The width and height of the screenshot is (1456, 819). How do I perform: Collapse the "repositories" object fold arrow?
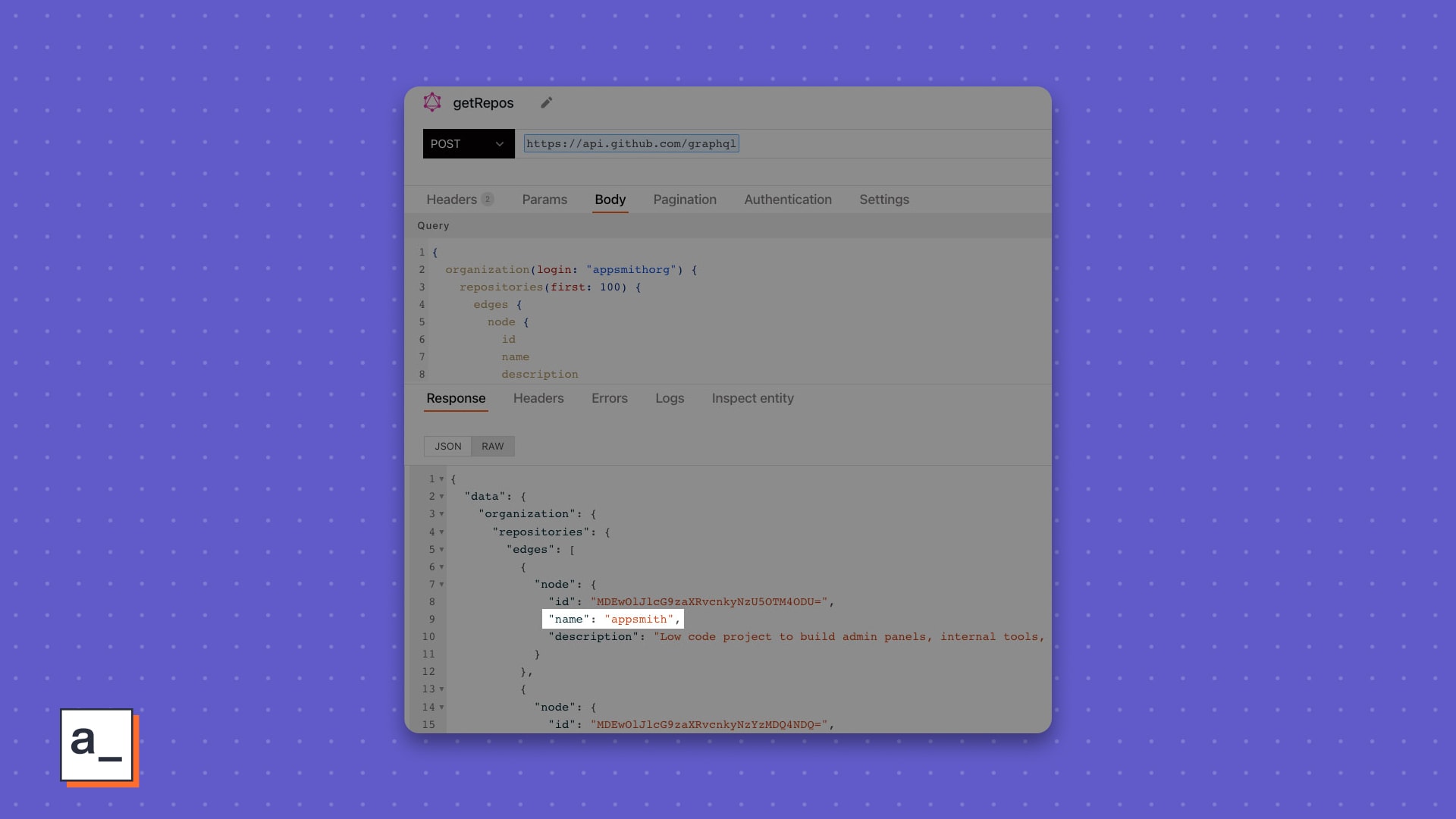click(441, 532)
